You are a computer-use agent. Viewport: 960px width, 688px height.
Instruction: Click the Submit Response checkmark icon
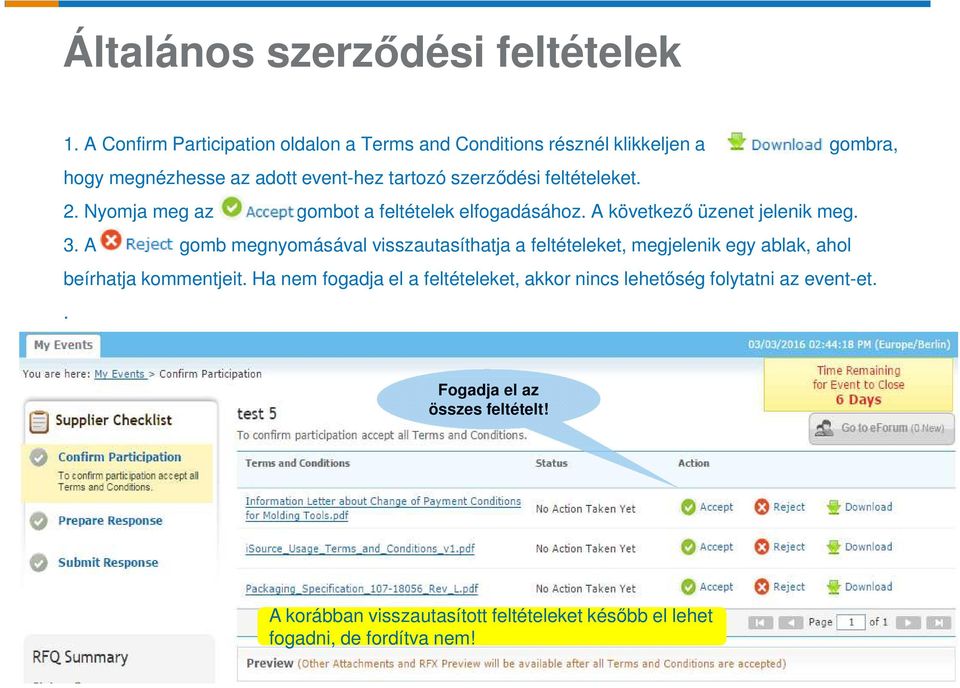(39, 563)
